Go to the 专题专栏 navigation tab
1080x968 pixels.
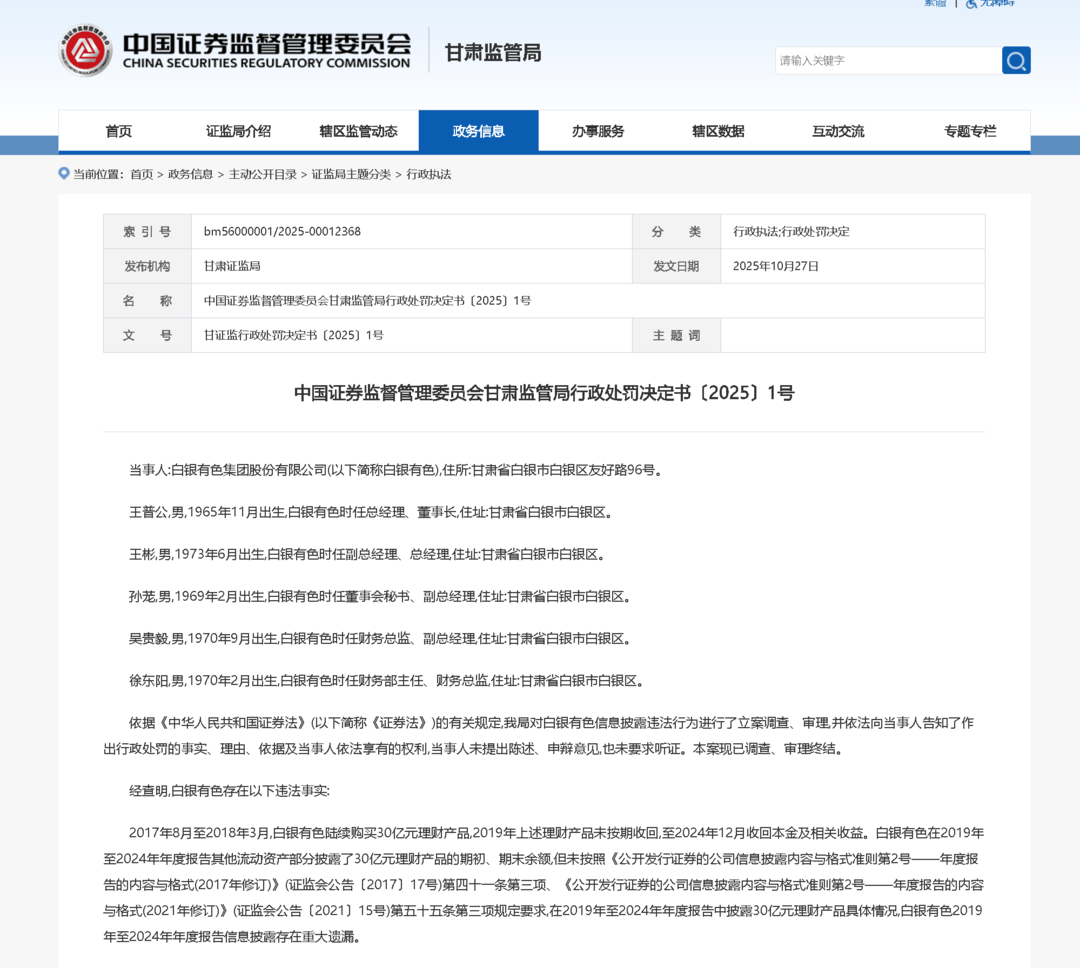[970, 131]
